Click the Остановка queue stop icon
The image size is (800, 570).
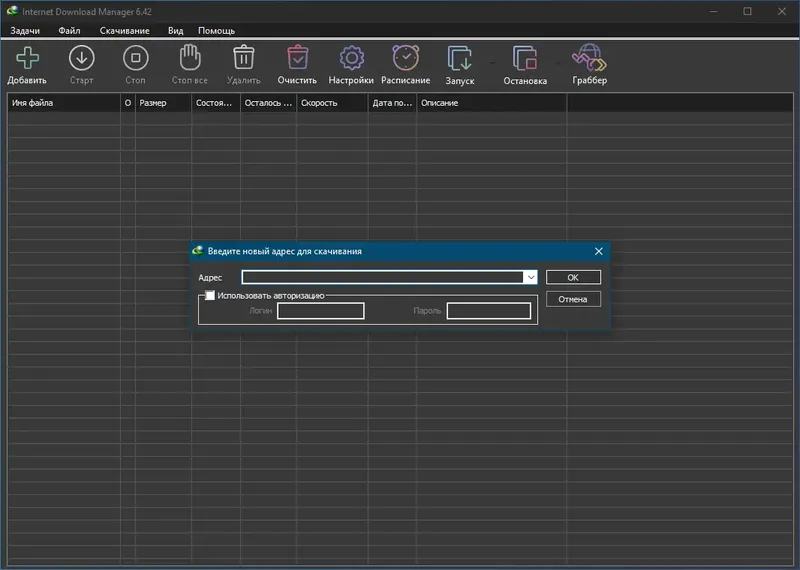[x=525, y=58]
